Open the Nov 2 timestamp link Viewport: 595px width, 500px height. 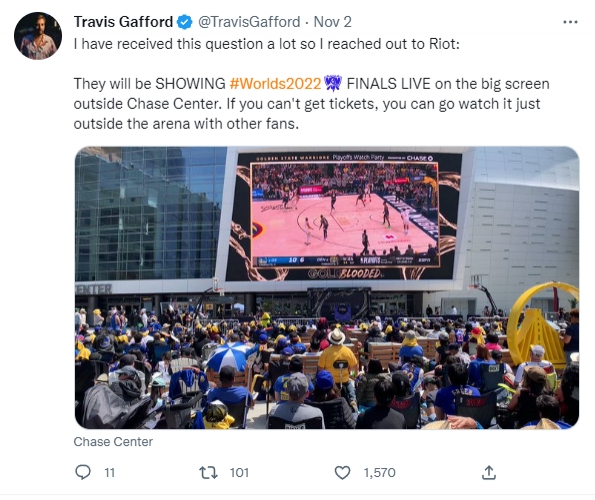coord(332,22)
